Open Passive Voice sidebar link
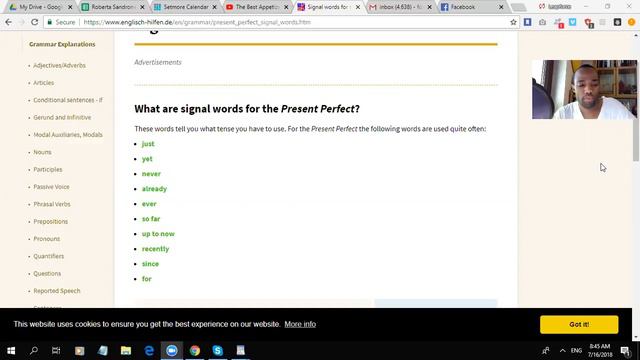640x360 pixels. pyautogui.click(x=51, y=187)
